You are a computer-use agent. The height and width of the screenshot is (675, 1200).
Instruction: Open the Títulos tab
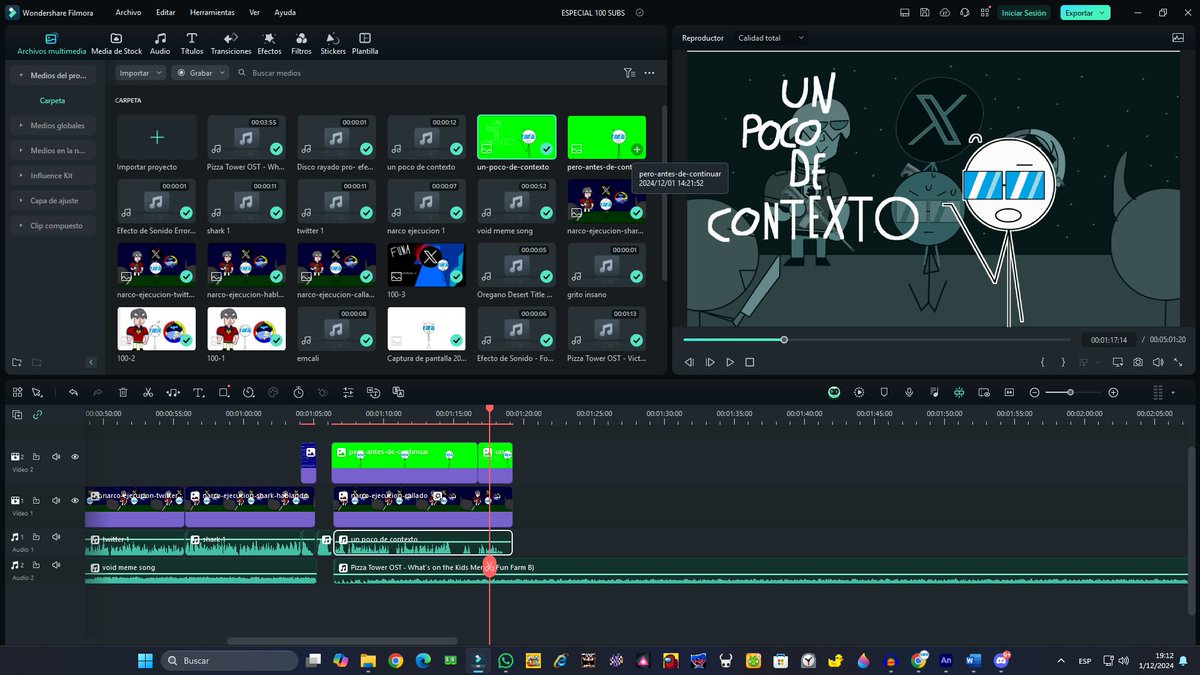(192, 43)
